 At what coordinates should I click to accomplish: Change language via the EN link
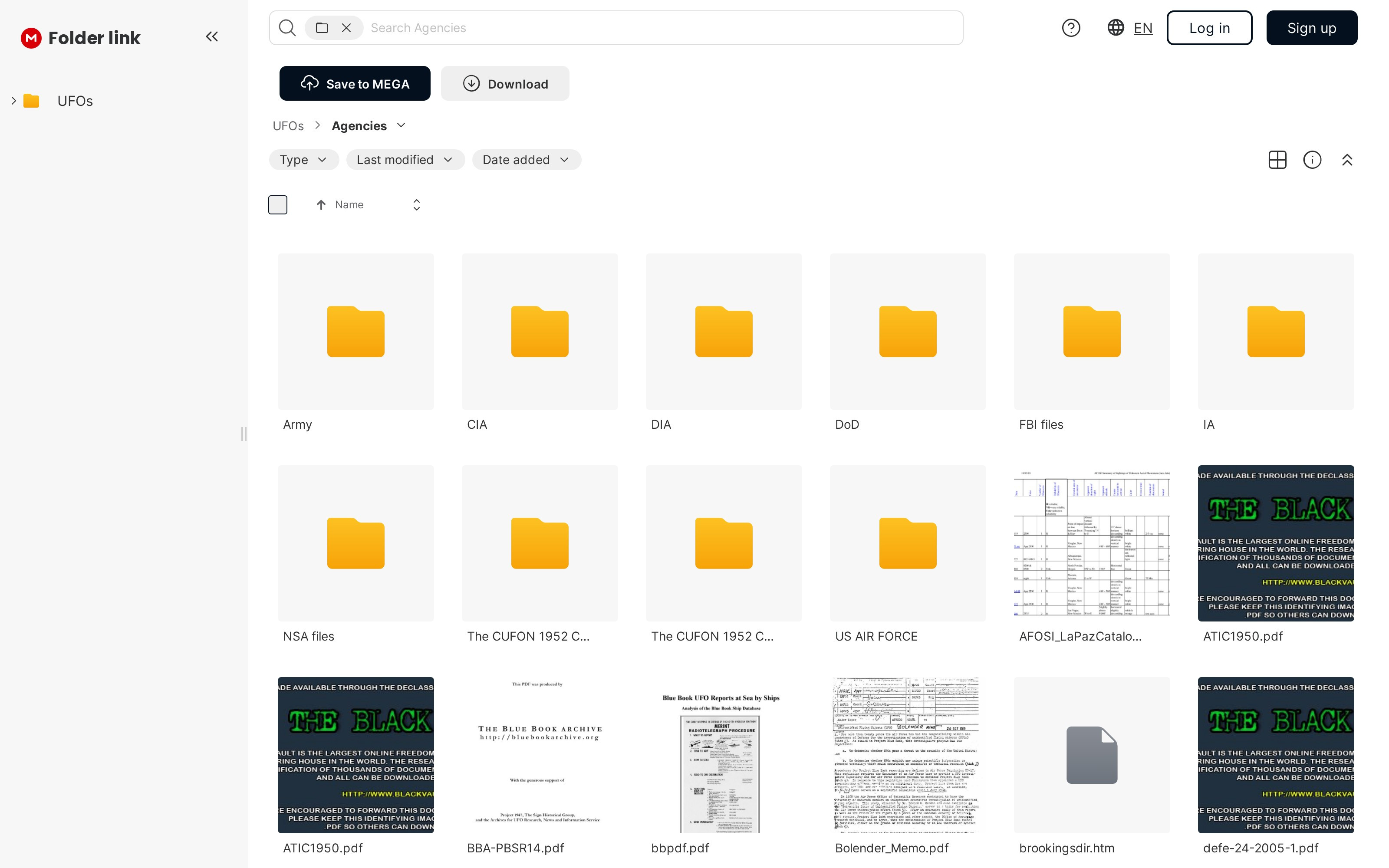[1143, 28]
